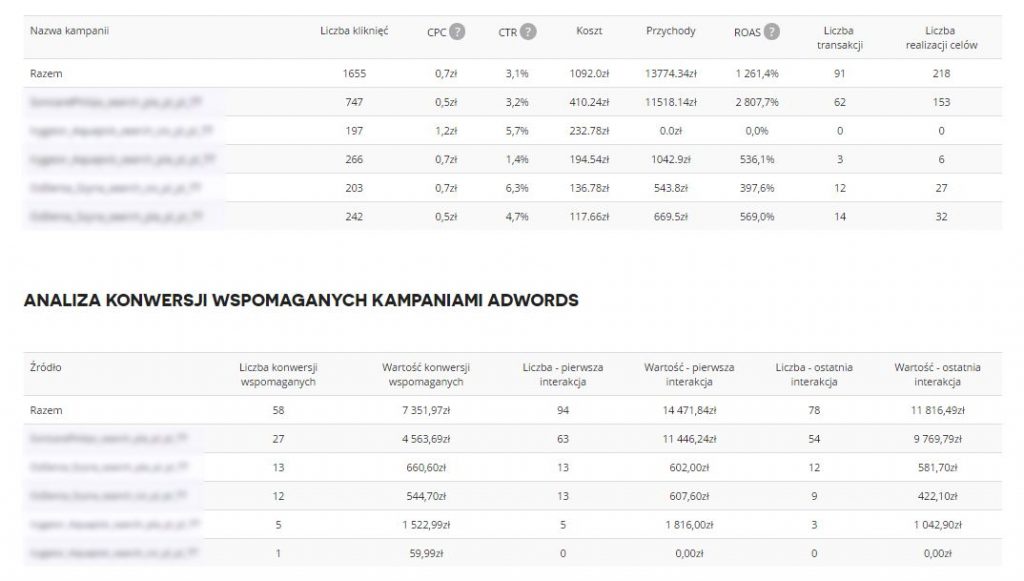Screen dimensions: 1024x581
Task: Click assisted value total 7 351,97zł
Action: pos(426,411)
